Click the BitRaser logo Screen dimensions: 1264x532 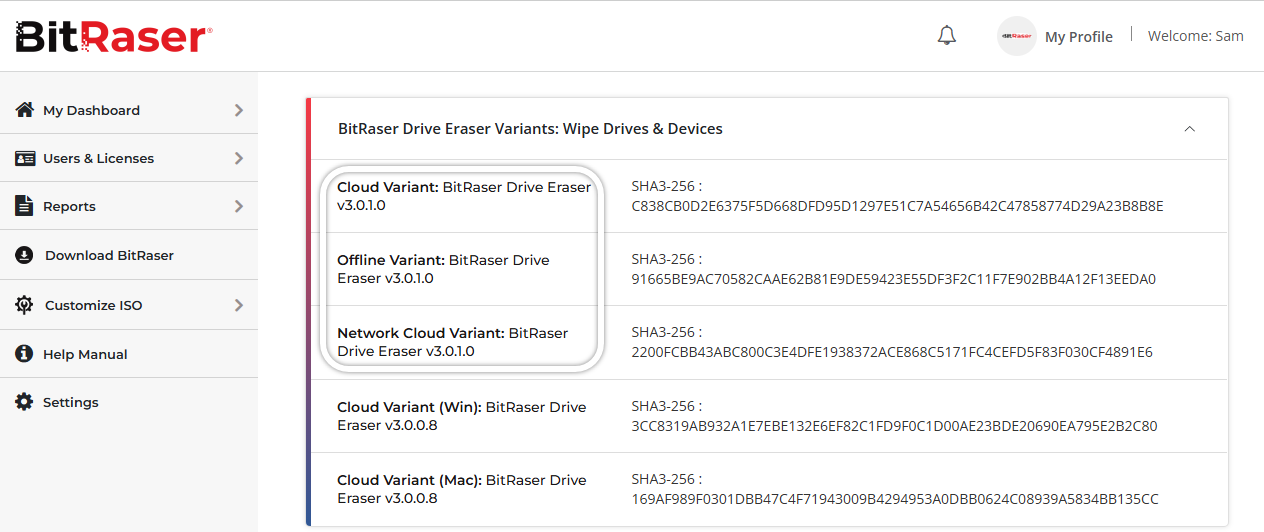pos(113,37)
